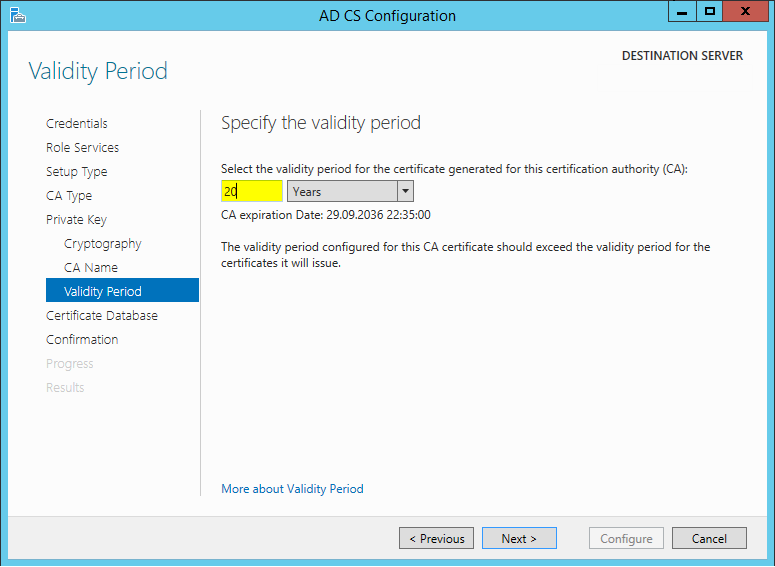Click the AD CS Configuration title bar icon
The height and width of the screenshot is (567, 775).
pyautogui.click(x=18, y=15)
